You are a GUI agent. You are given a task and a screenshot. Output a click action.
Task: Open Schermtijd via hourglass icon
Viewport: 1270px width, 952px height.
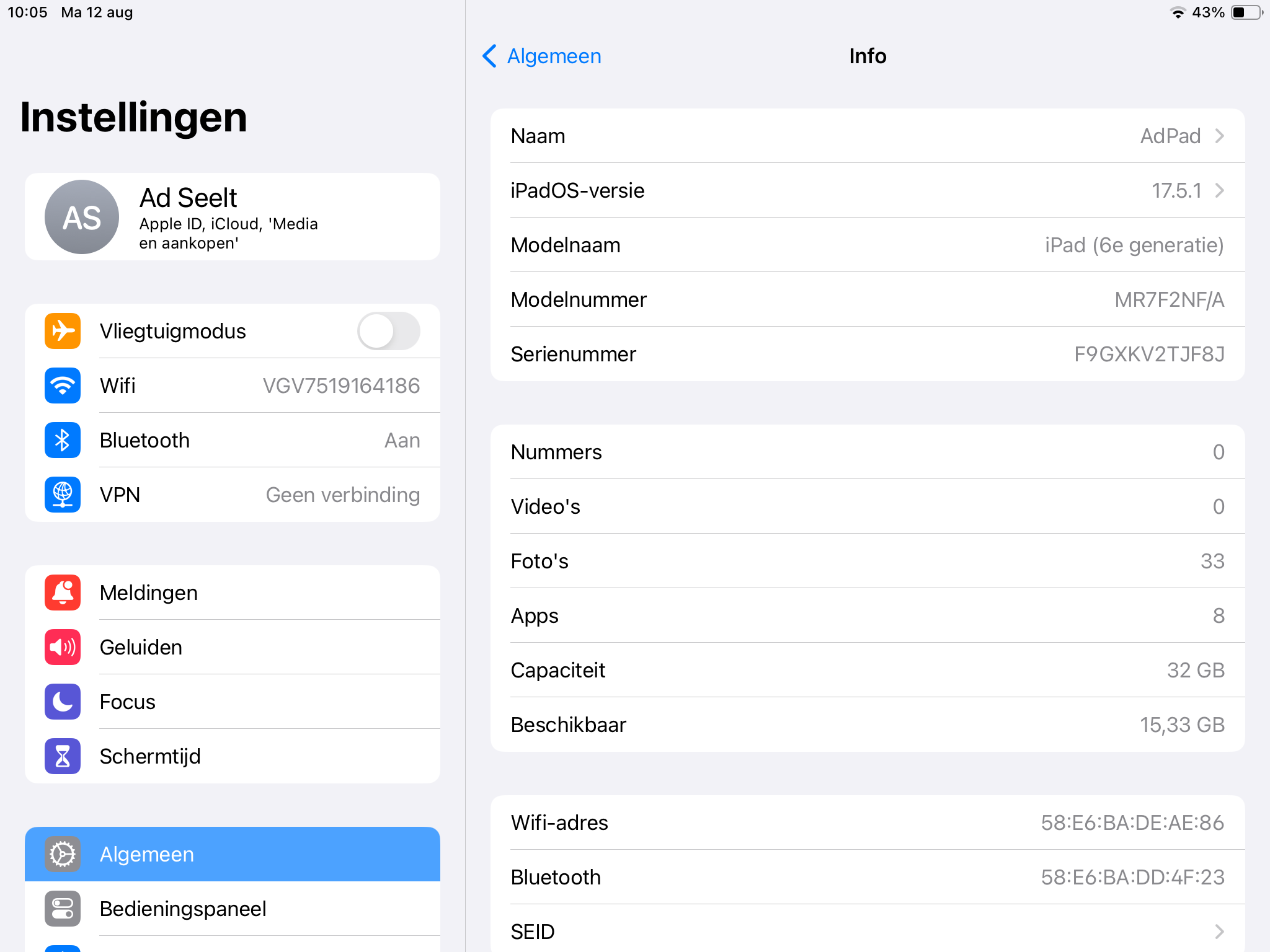(x=63, y=756)
